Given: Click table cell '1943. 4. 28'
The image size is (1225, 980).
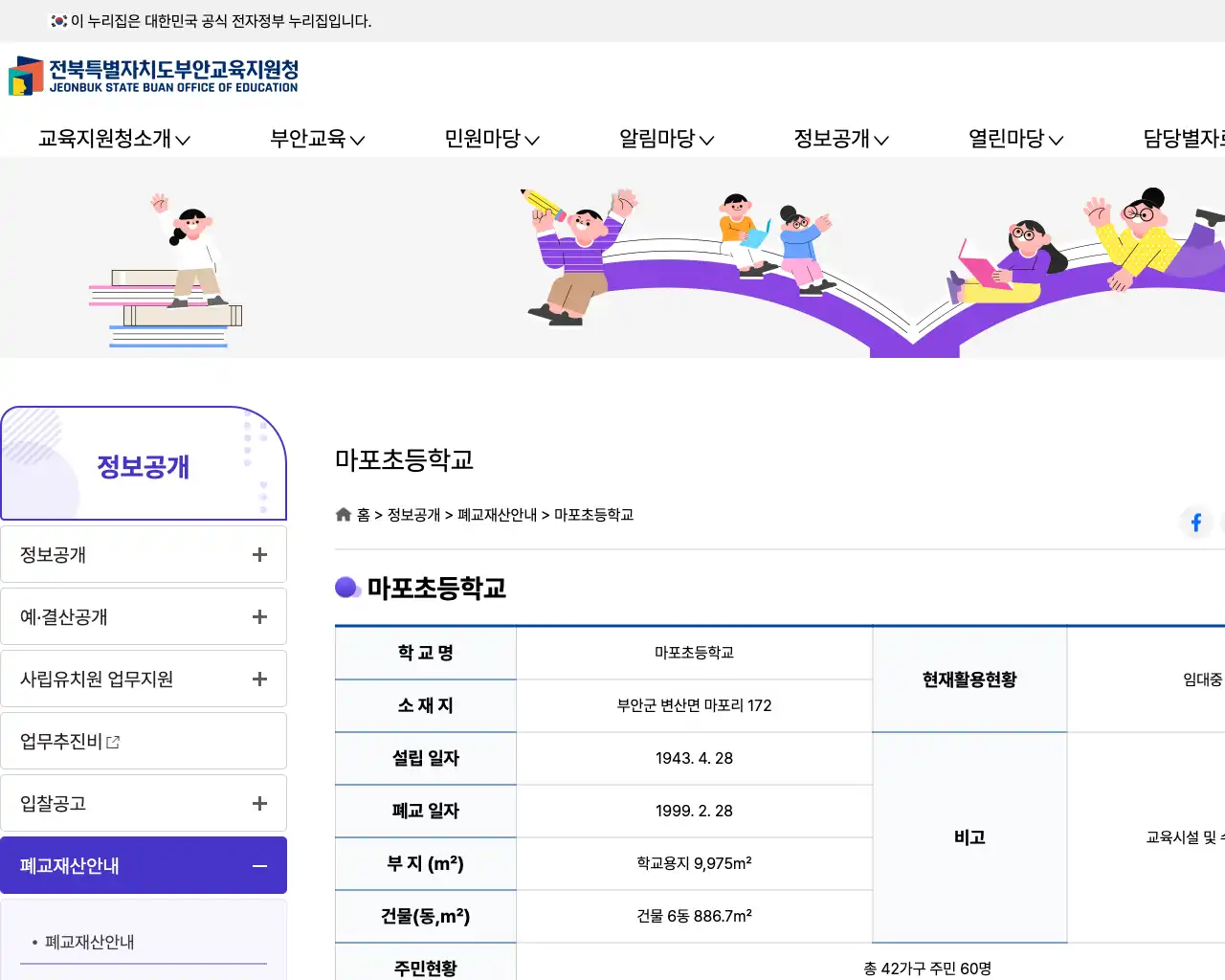Looking at the screenshot, I should pos(694,758).
